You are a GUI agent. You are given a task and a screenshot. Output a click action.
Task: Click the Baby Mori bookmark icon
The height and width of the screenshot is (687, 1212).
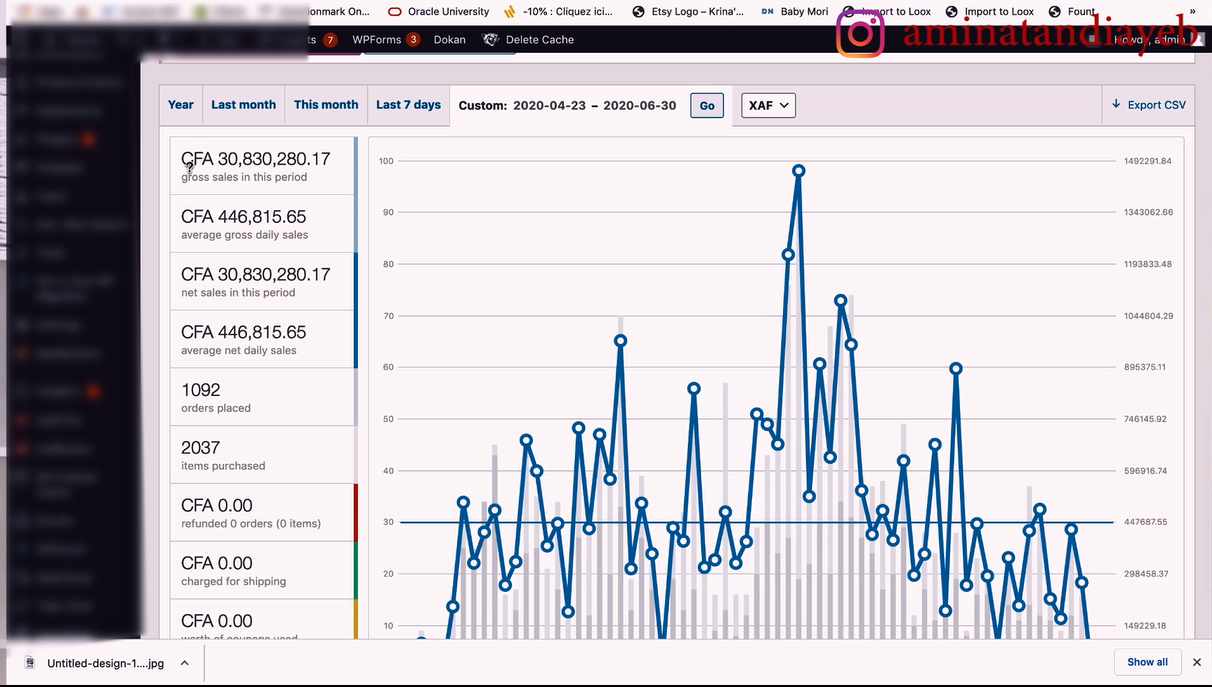767,12
